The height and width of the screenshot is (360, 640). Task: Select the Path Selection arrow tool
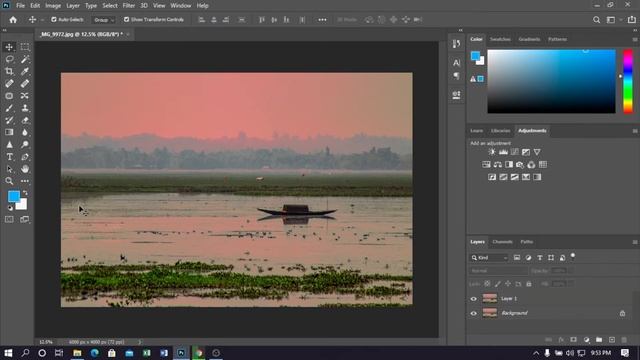(x=9, y=169)
